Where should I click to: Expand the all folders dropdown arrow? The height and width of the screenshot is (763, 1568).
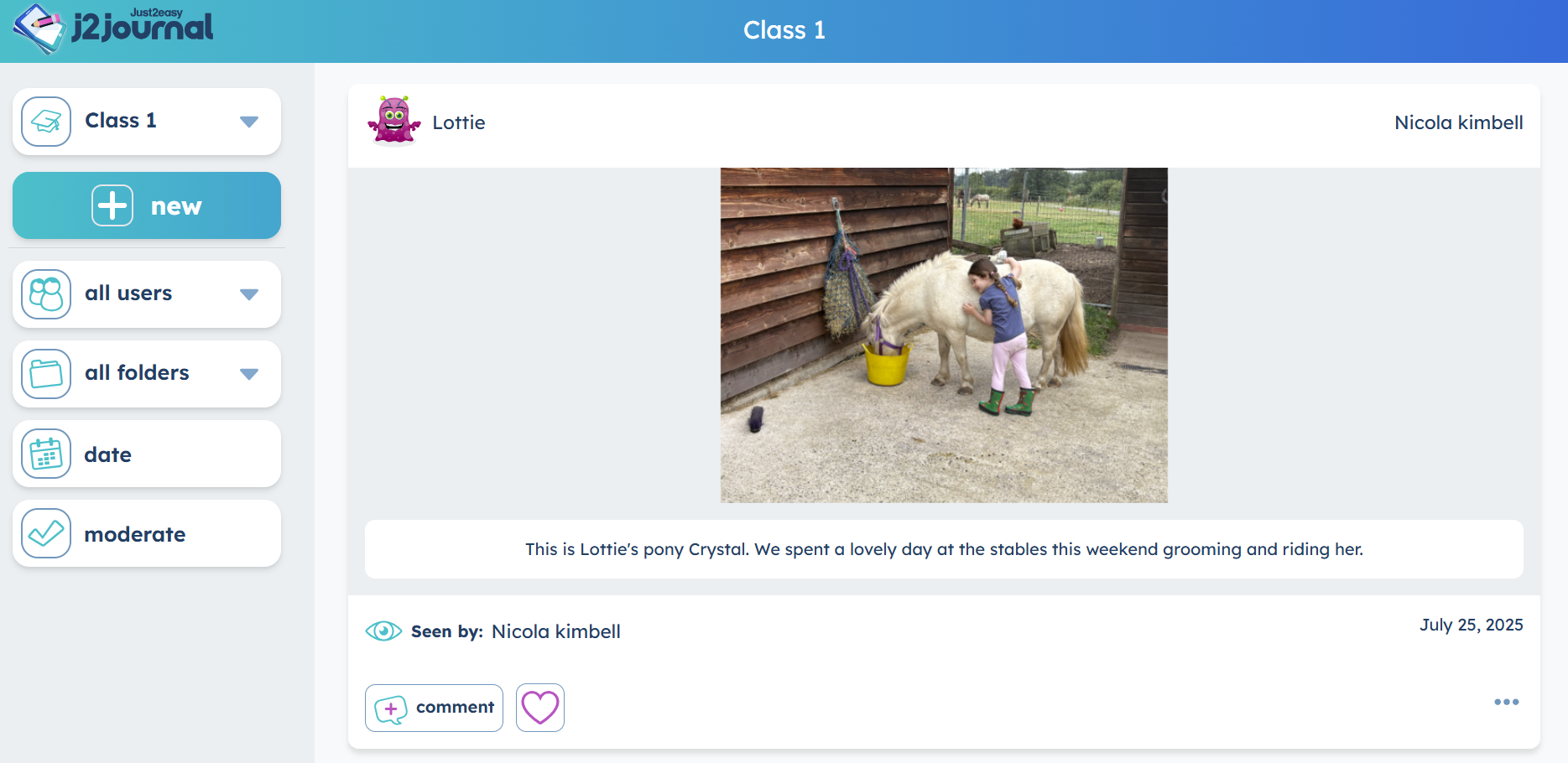coord(249,374)
